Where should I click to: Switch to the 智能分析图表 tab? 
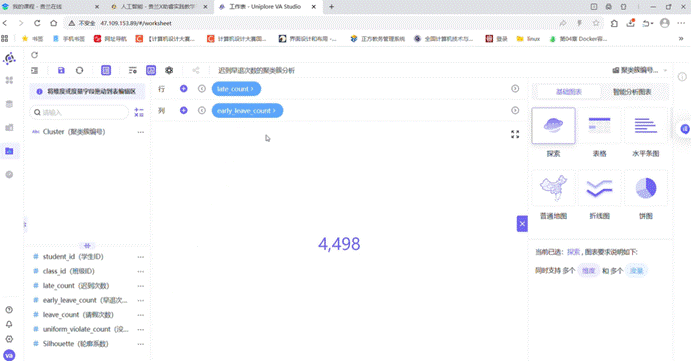coord(632,92)
